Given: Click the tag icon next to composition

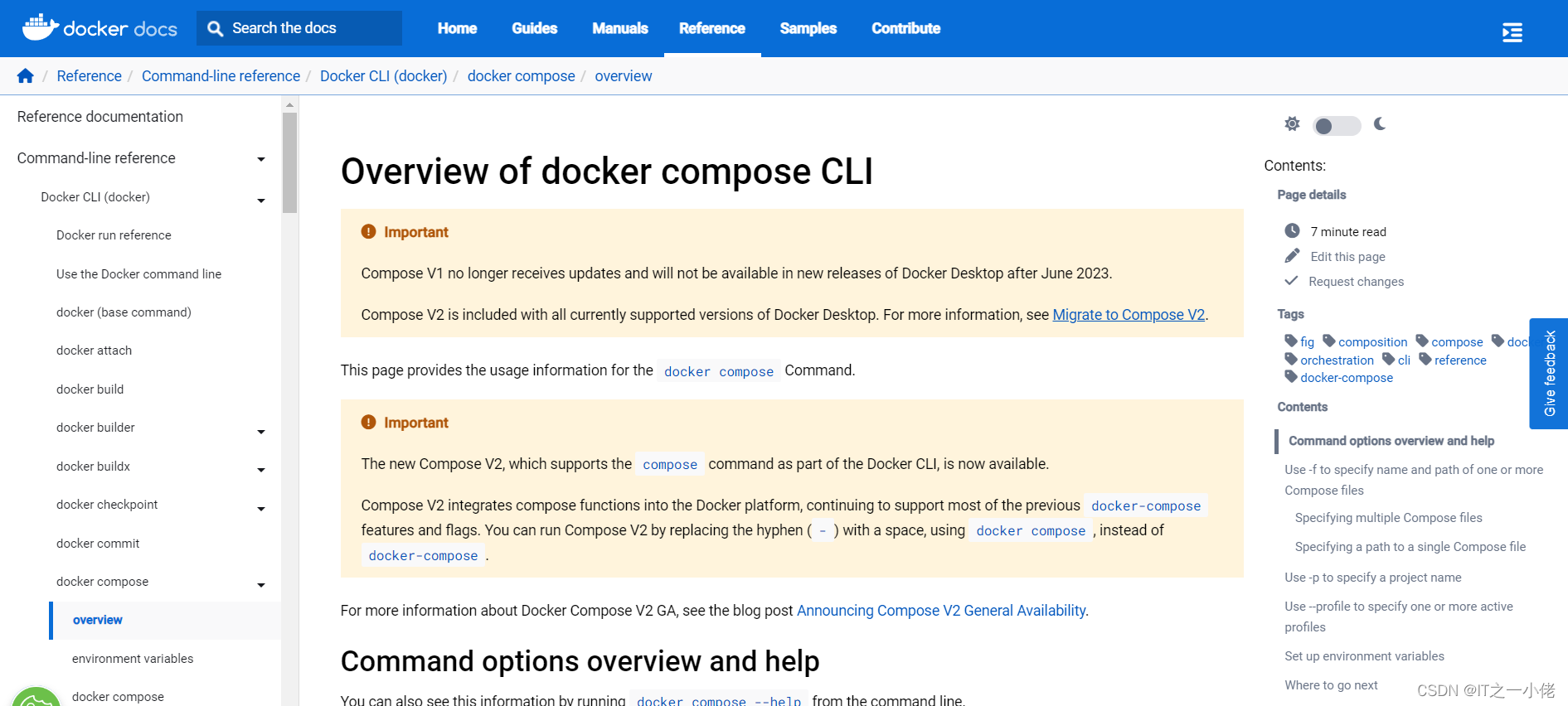Looking at the screenshot, I should [1329, 341].
